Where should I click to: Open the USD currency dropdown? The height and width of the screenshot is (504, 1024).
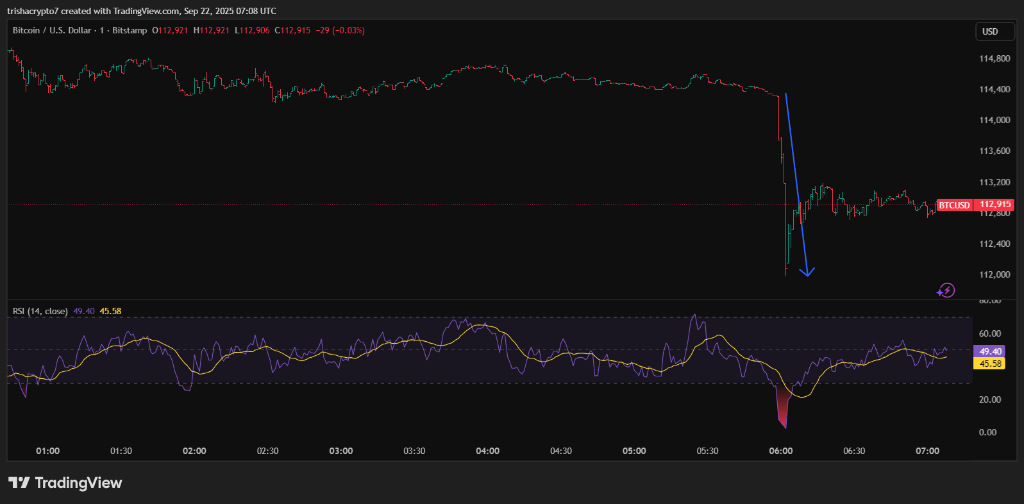[x=989, y=31]
